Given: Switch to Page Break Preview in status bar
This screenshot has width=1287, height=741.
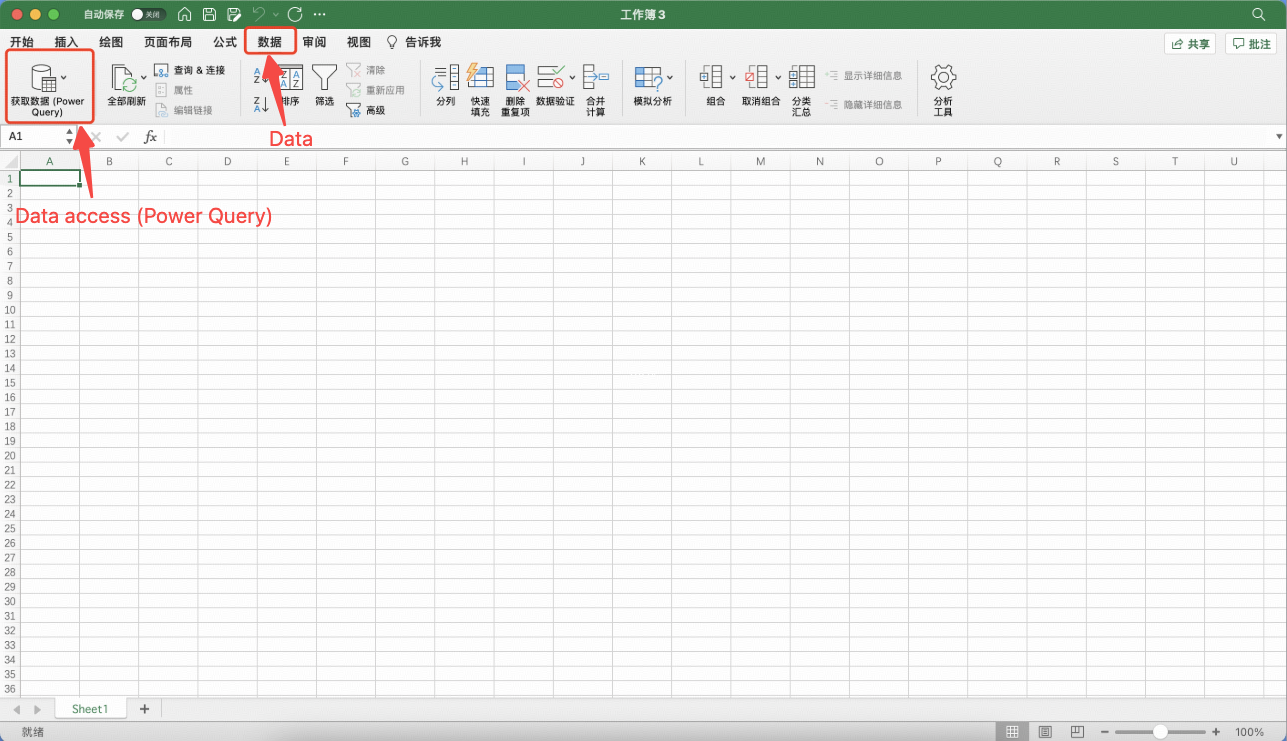Looking at the screenshot, I should pyautogui.click(x=1077, y=732).
